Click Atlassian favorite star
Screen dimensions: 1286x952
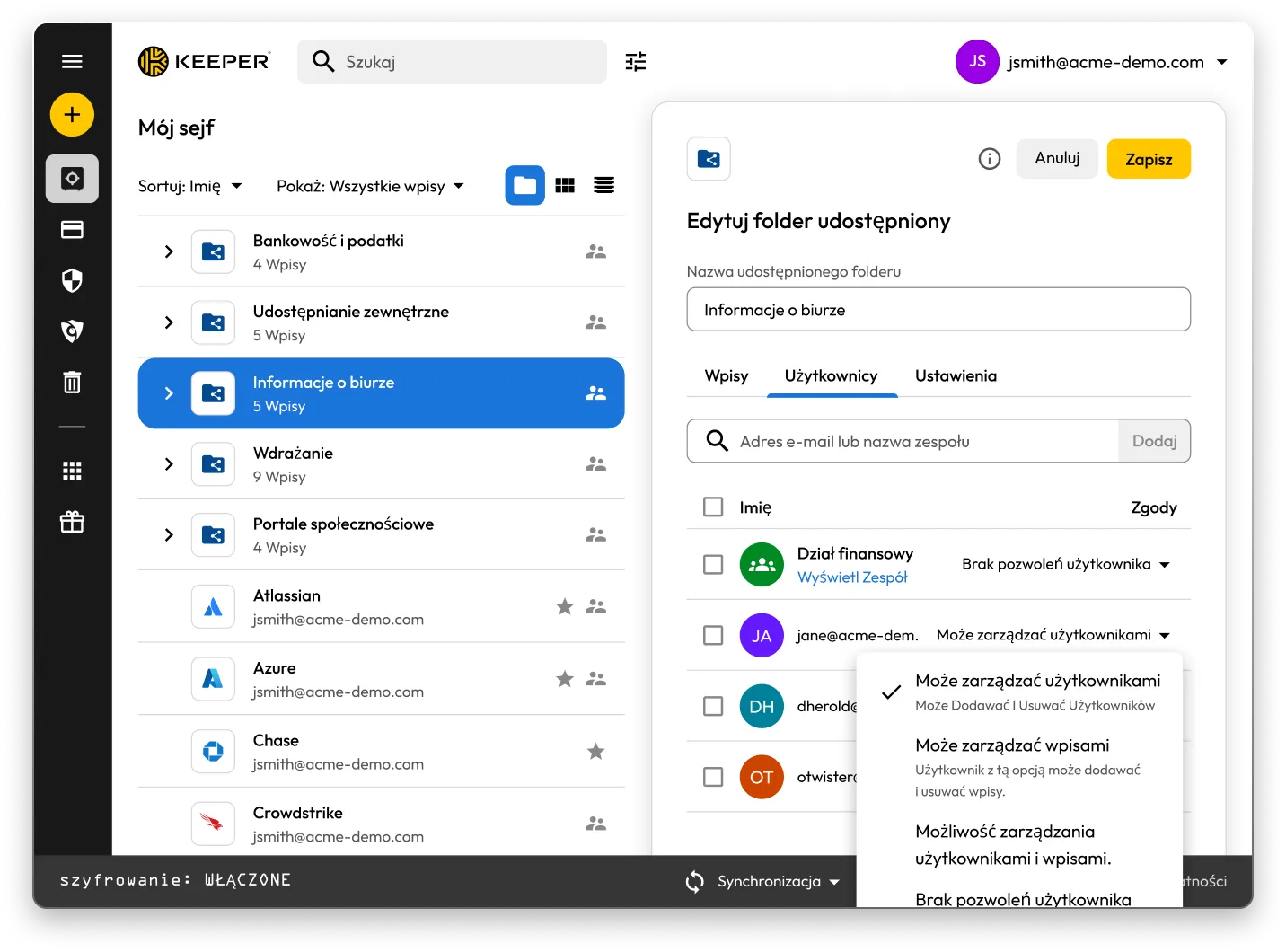(565, 607)
